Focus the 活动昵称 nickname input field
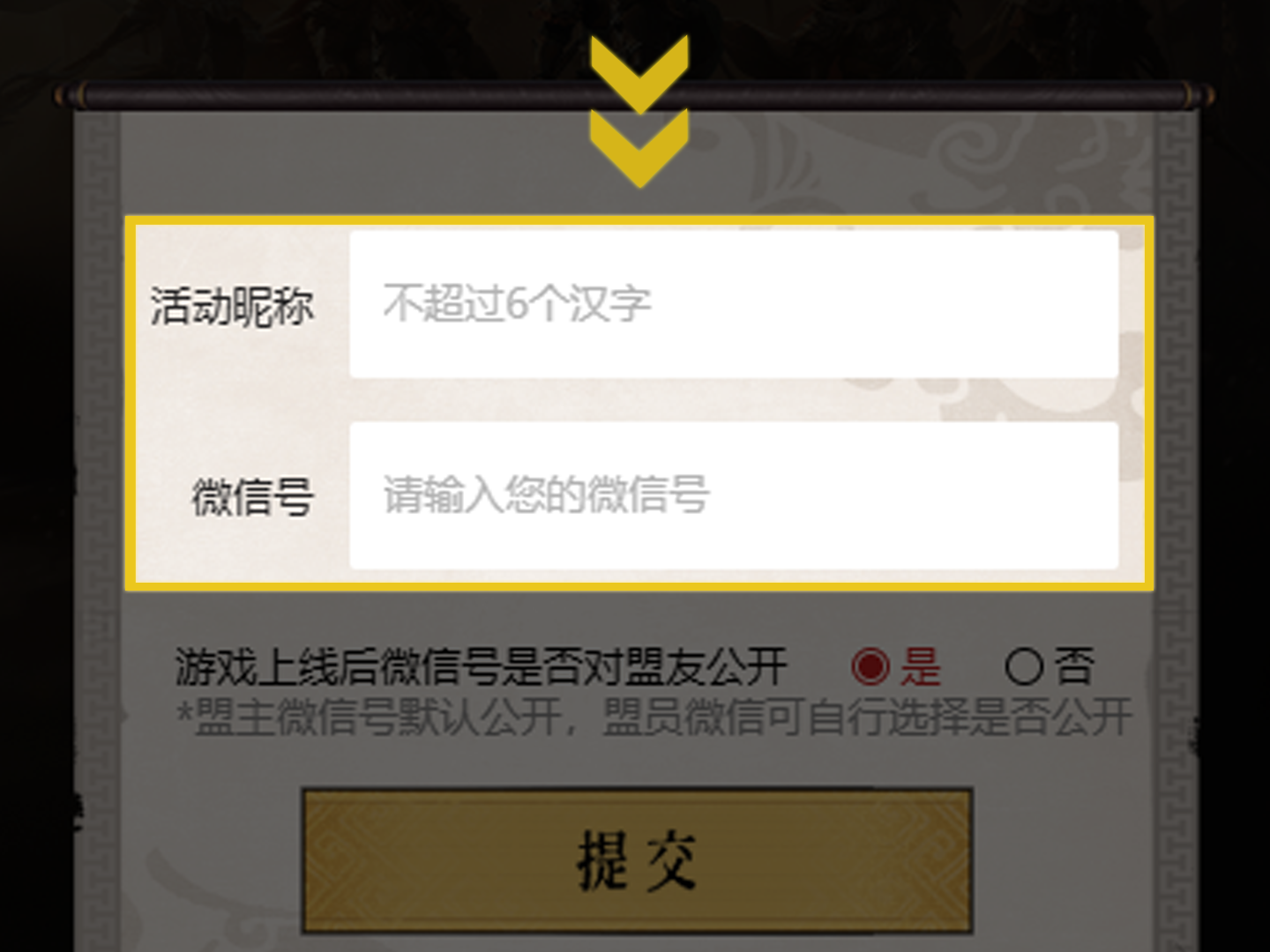 [x=734, y=304]
